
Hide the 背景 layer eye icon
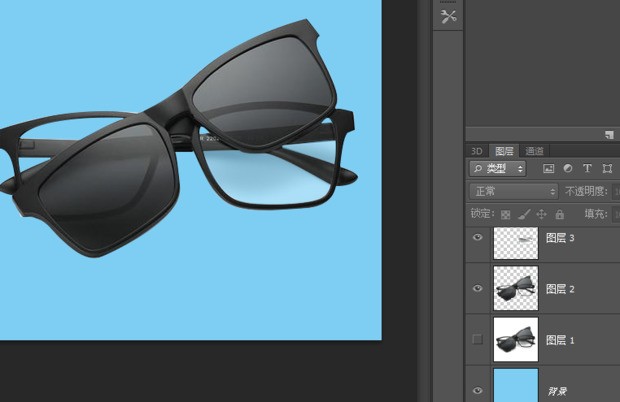tap(477, 389)
